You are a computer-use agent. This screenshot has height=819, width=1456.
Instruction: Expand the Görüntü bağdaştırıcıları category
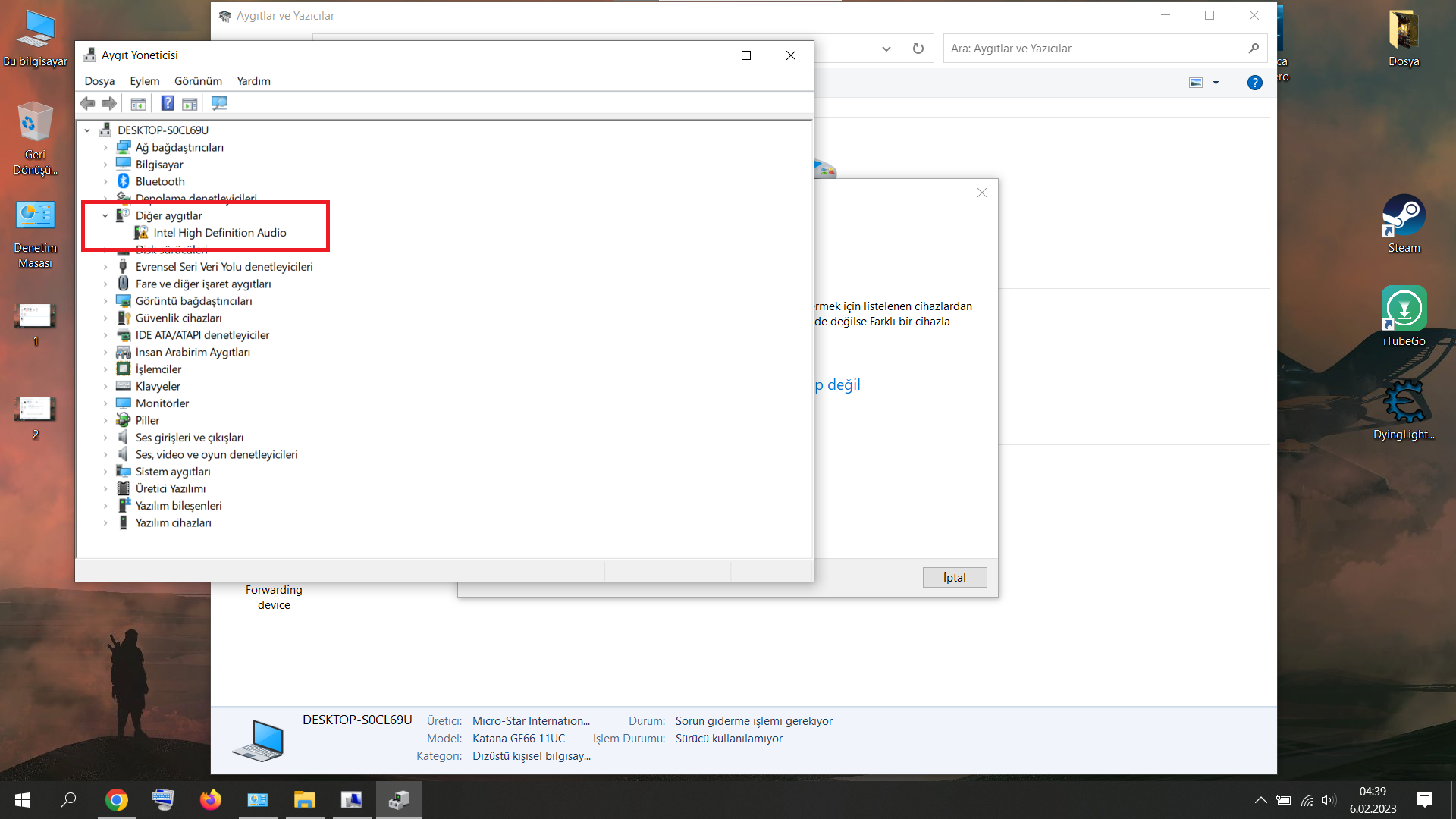tap(105, 301)
